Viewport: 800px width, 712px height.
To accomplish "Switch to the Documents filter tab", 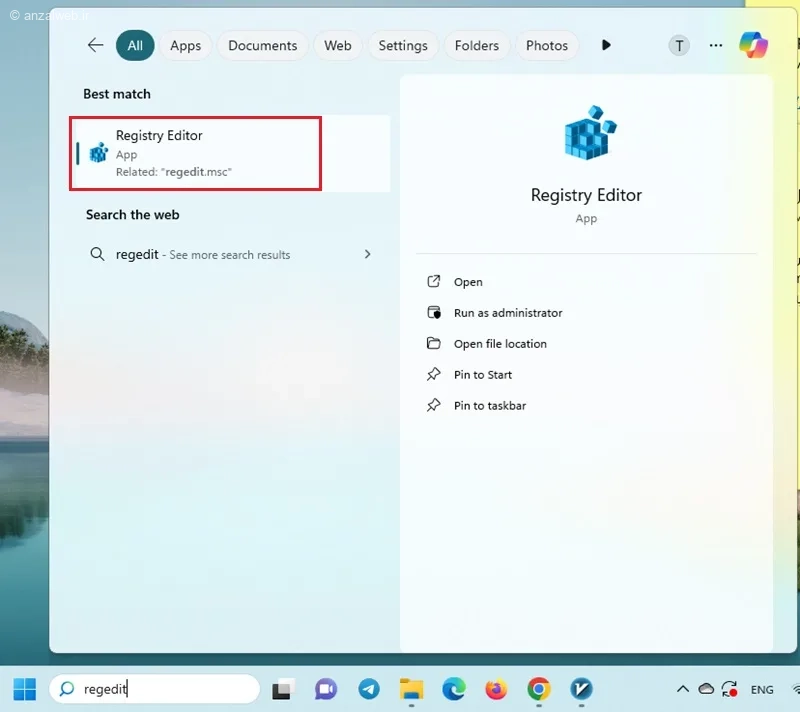I will (x=262, y=45).
